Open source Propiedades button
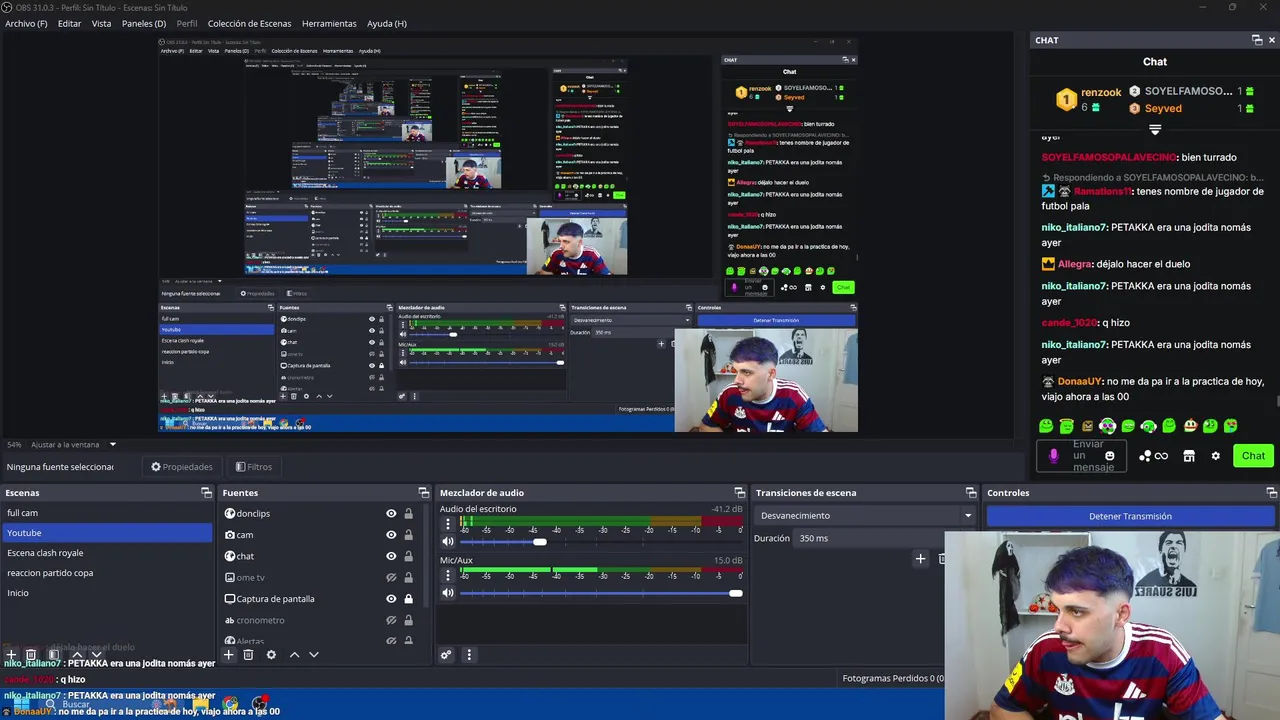This screenshot has height=720, width=1280. point(182,467)
